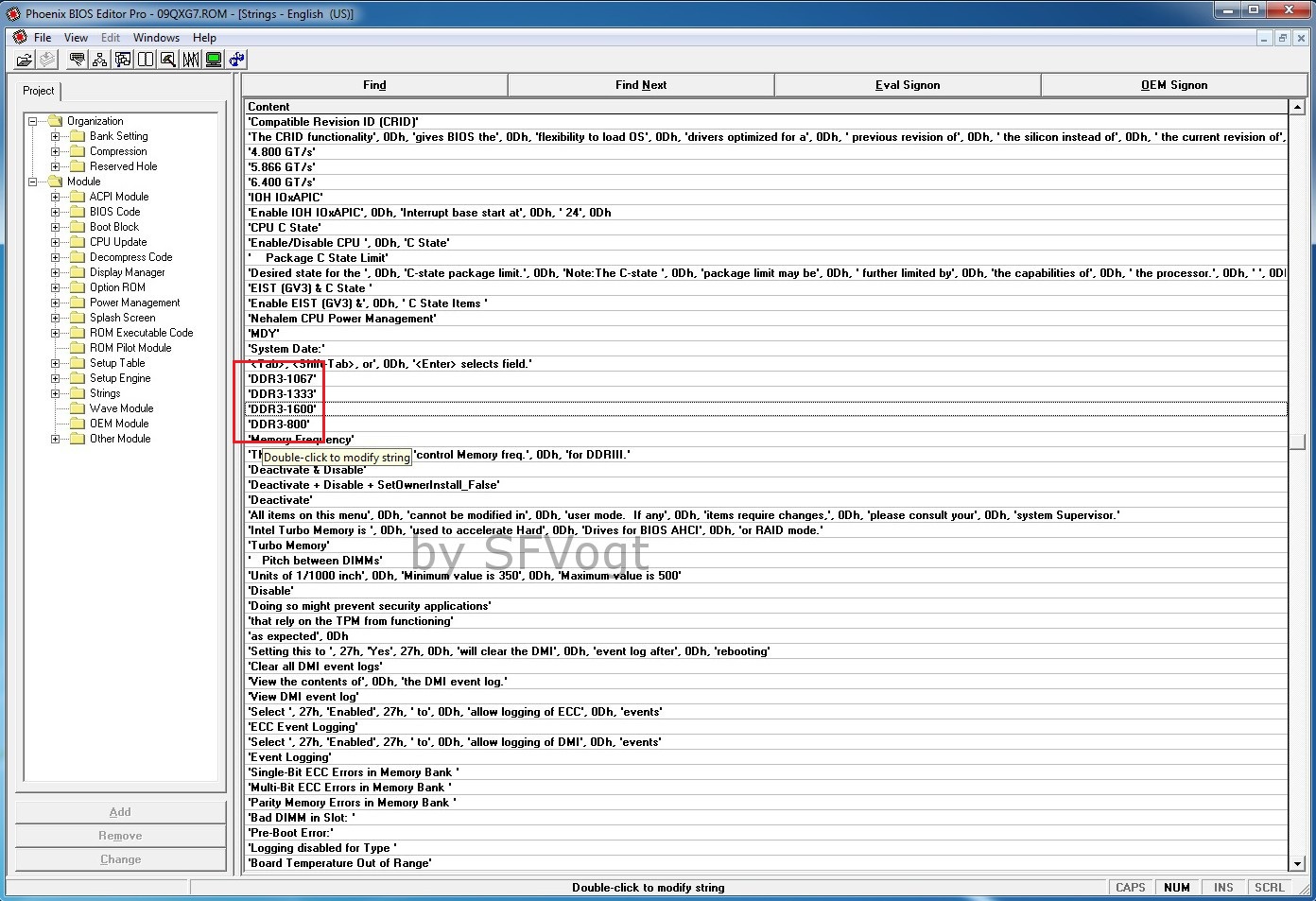
Task: Click the green monitor toolbar icon
Action: pos(214,60)
